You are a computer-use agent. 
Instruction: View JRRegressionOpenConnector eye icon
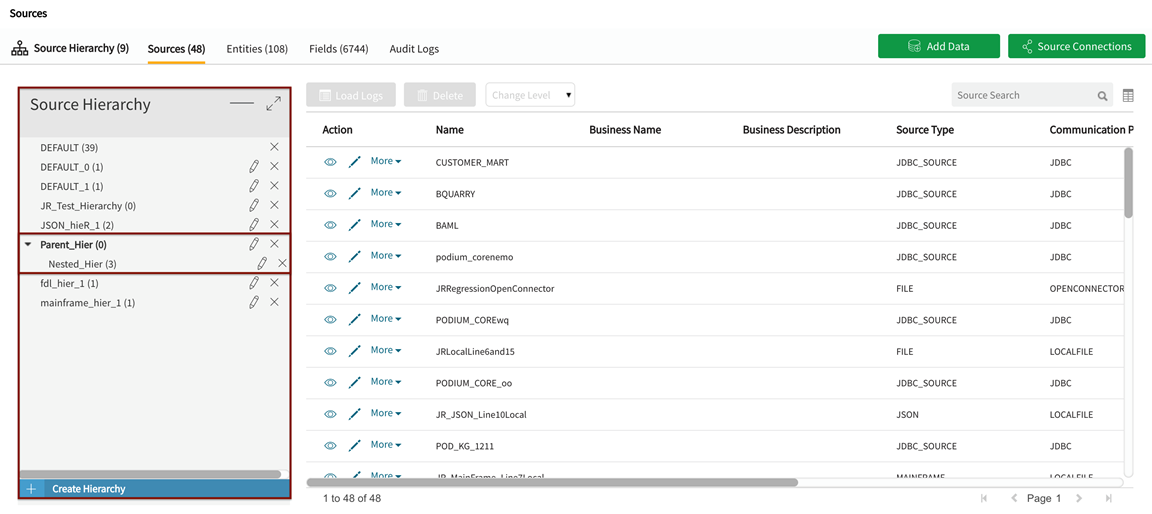(x=331, y=288)
